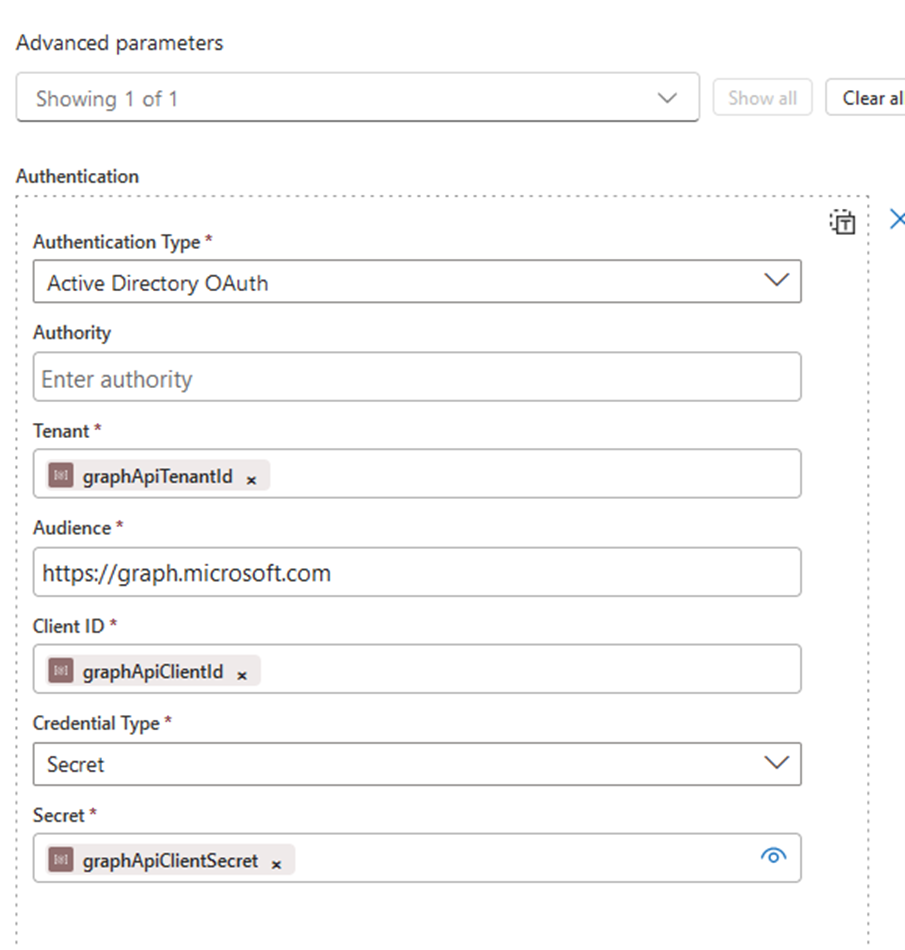Remove the graphApiTenantId token
Image resolution: width=905 pixels, height=950 pixels.
pos(251,478)
